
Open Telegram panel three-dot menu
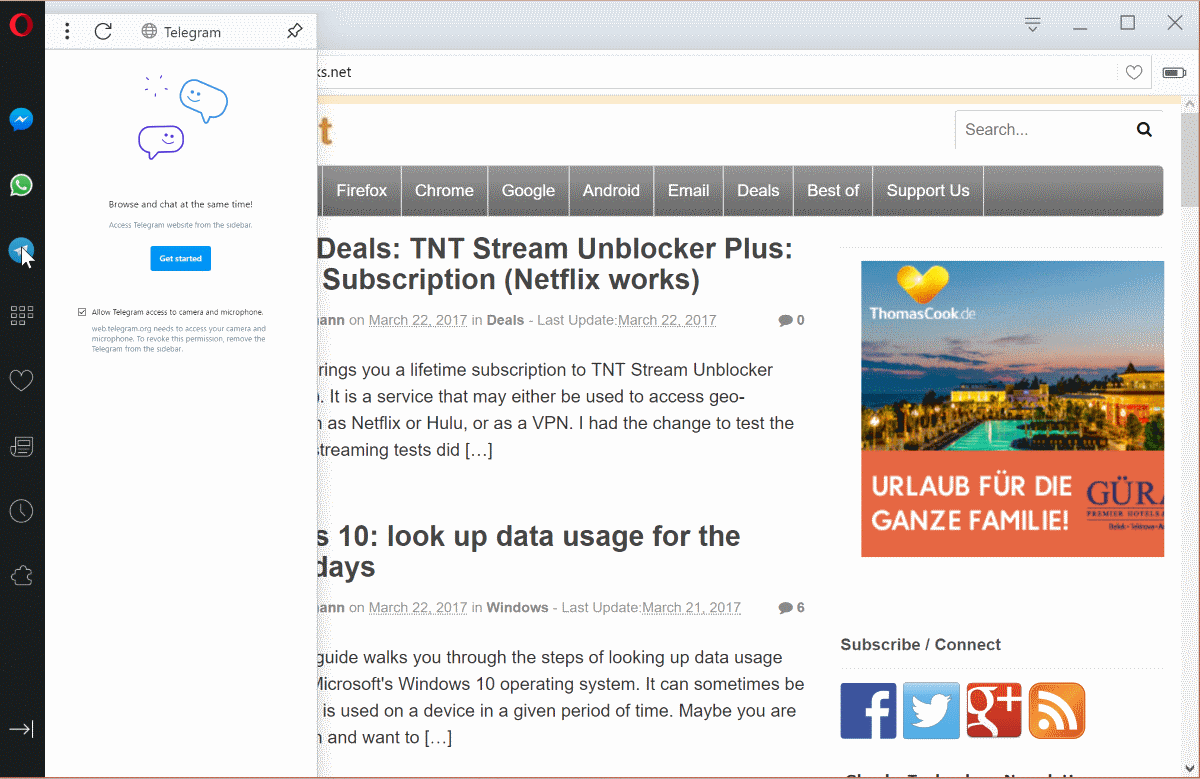pyautogui.click(x=67, y=32)
